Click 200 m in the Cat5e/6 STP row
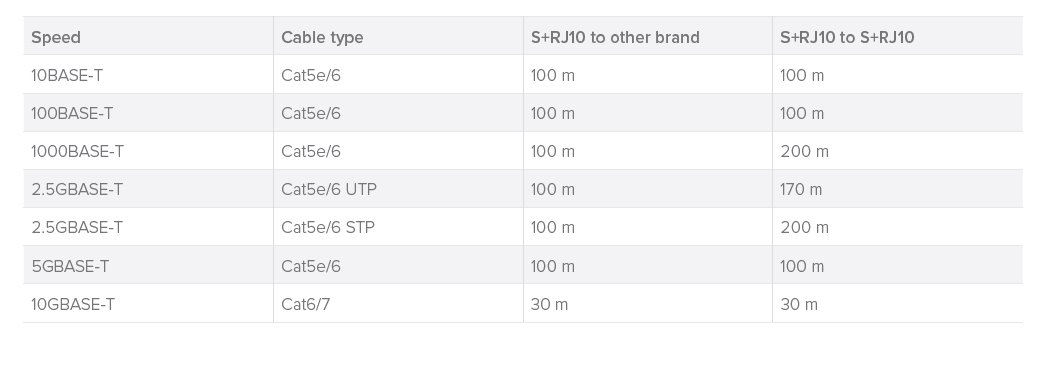The height and width of the screenshot is (377, 1050). point(804,228)
